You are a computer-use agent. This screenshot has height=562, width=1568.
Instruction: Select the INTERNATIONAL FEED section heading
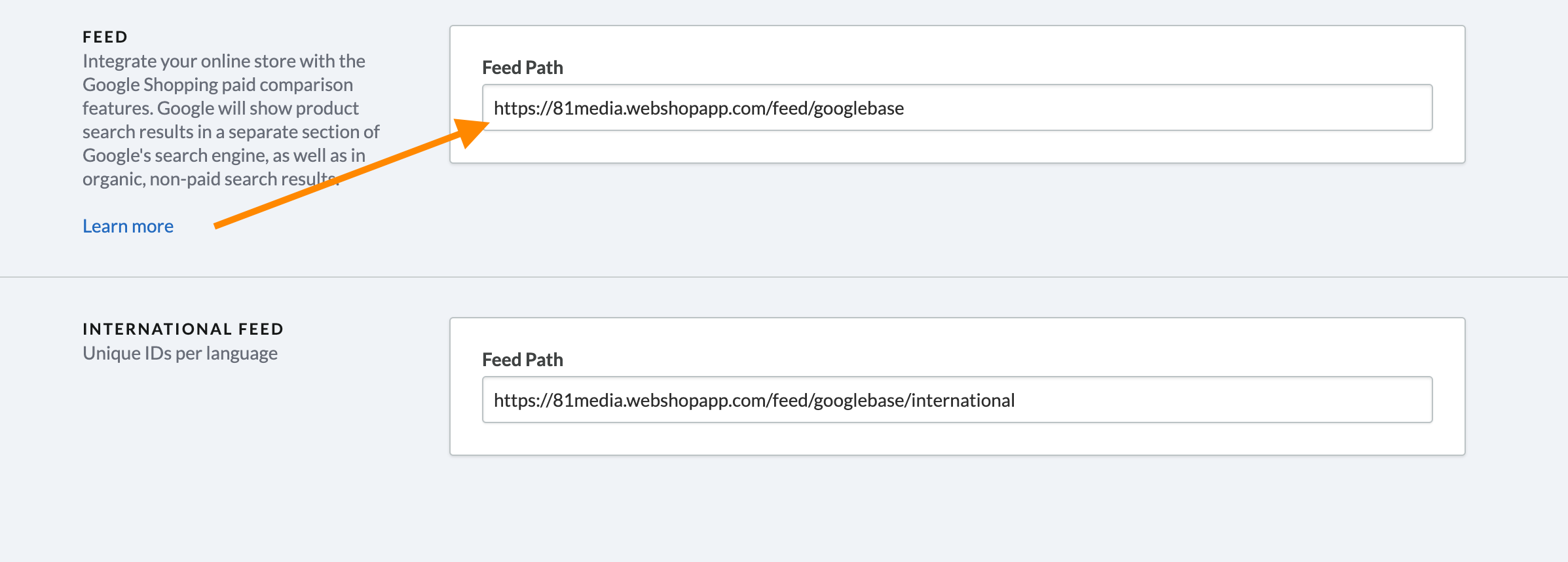point(183,329)
